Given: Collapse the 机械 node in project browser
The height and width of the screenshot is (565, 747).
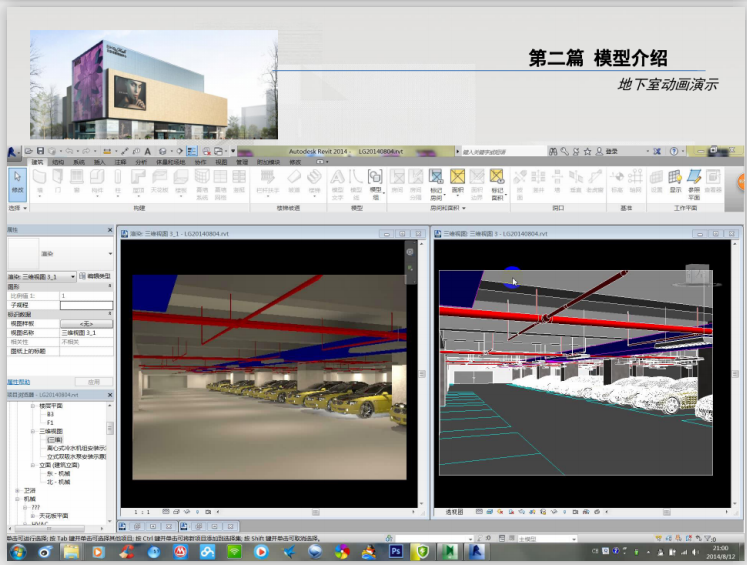Looking at the screenshot, I should [x=17, y=499].
